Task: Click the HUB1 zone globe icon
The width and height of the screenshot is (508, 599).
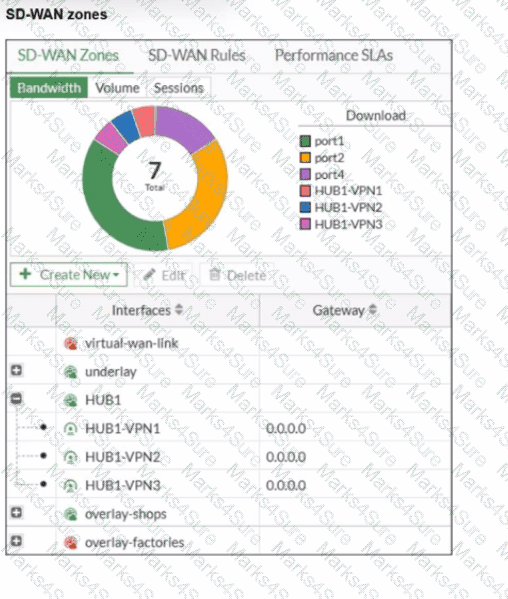Action: point(71,400)
